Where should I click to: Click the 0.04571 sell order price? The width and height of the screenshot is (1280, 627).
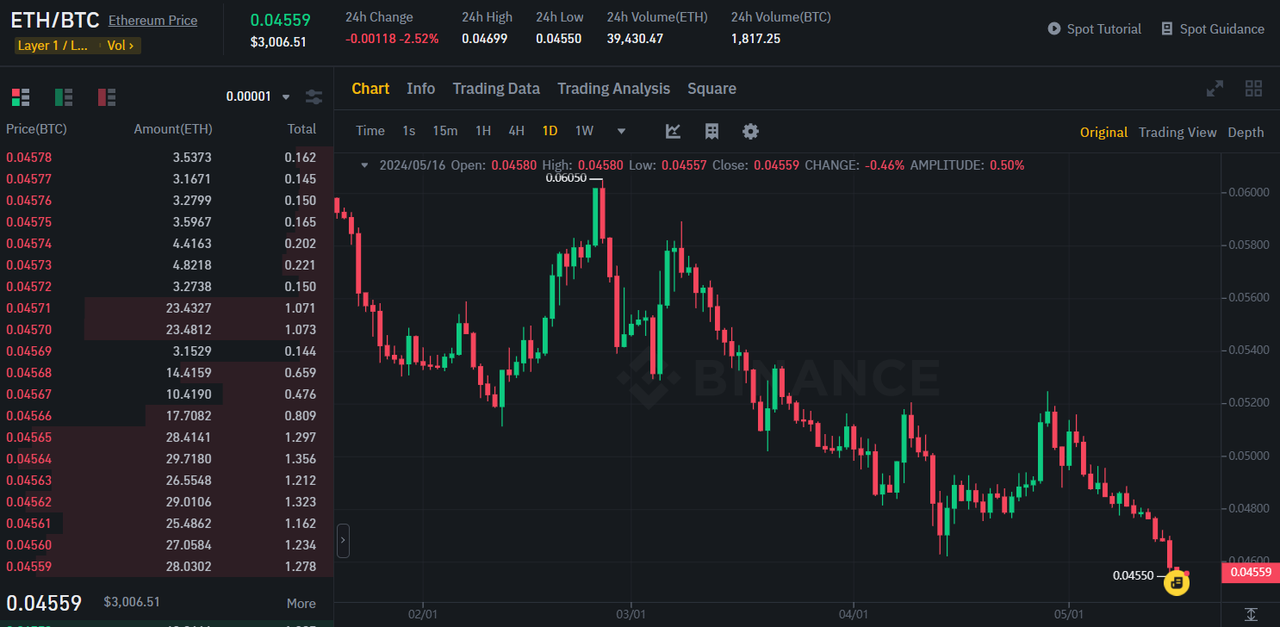29,308
